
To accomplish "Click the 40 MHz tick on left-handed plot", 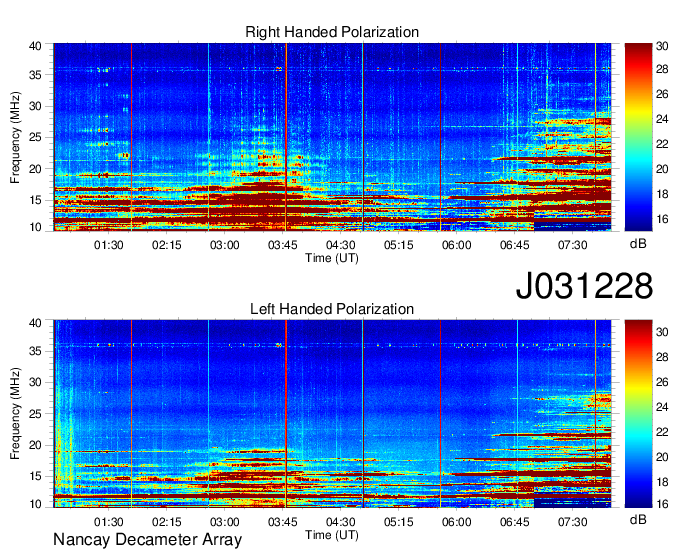I will tap(36, 323).
